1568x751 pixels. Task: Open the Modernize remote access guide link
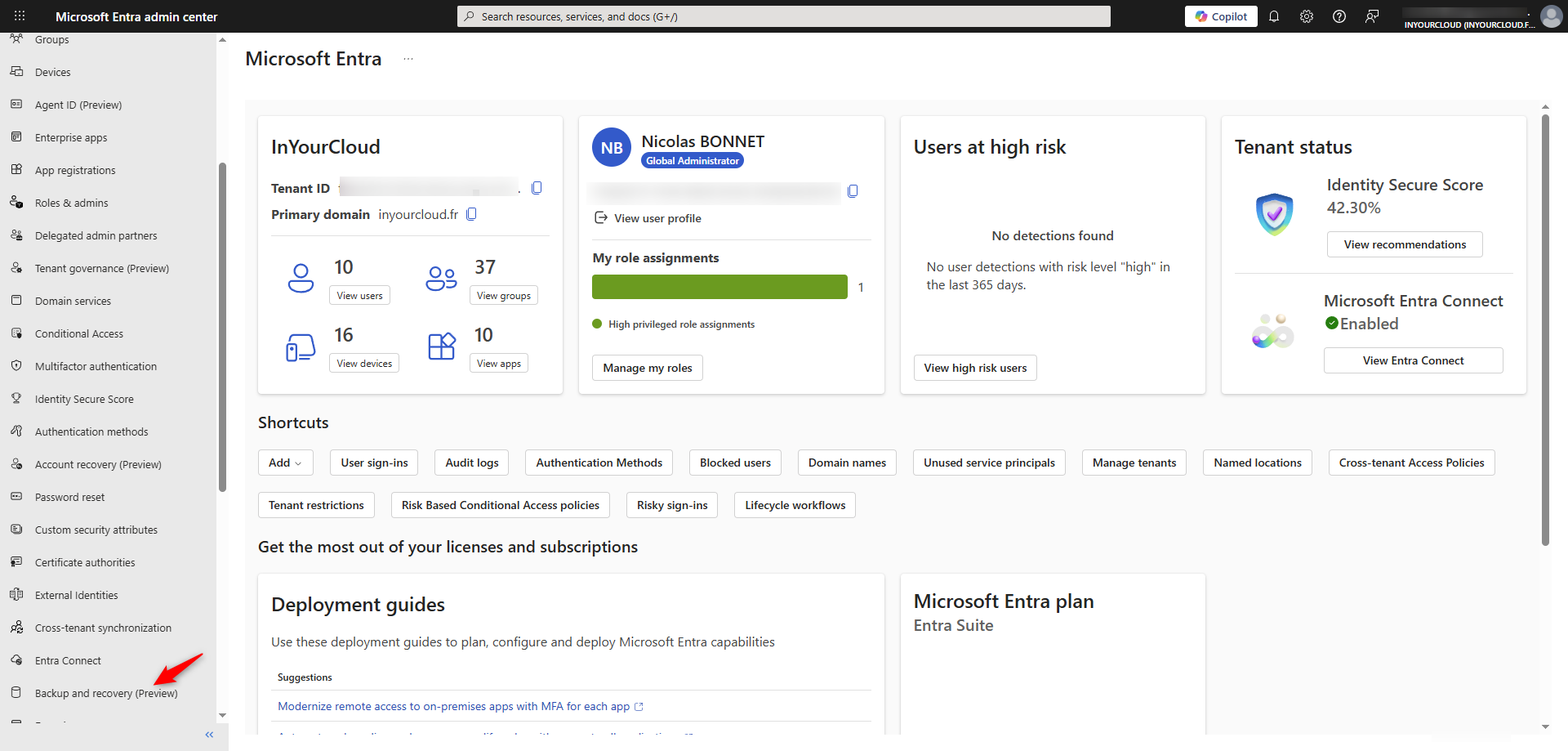click(453, 706)
